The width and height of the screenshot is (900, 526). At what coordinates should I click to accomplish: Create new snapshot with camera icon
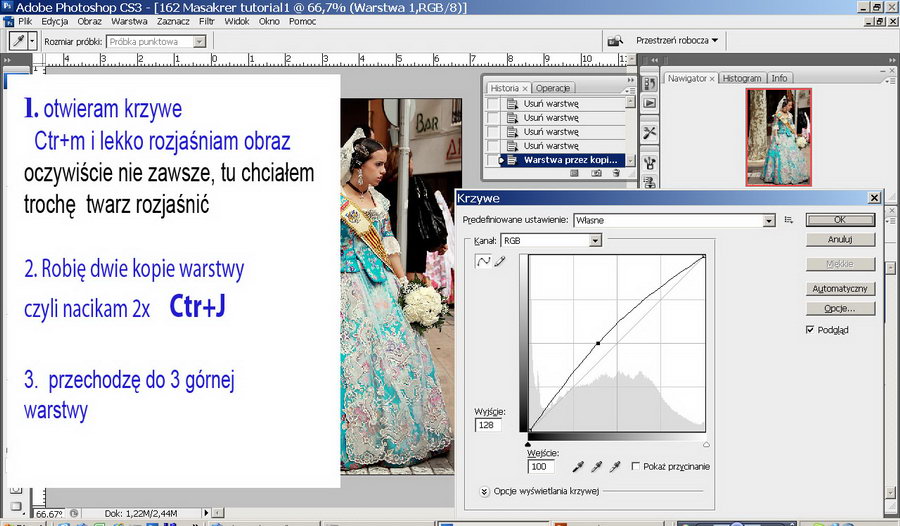click(x=596, y=173)
